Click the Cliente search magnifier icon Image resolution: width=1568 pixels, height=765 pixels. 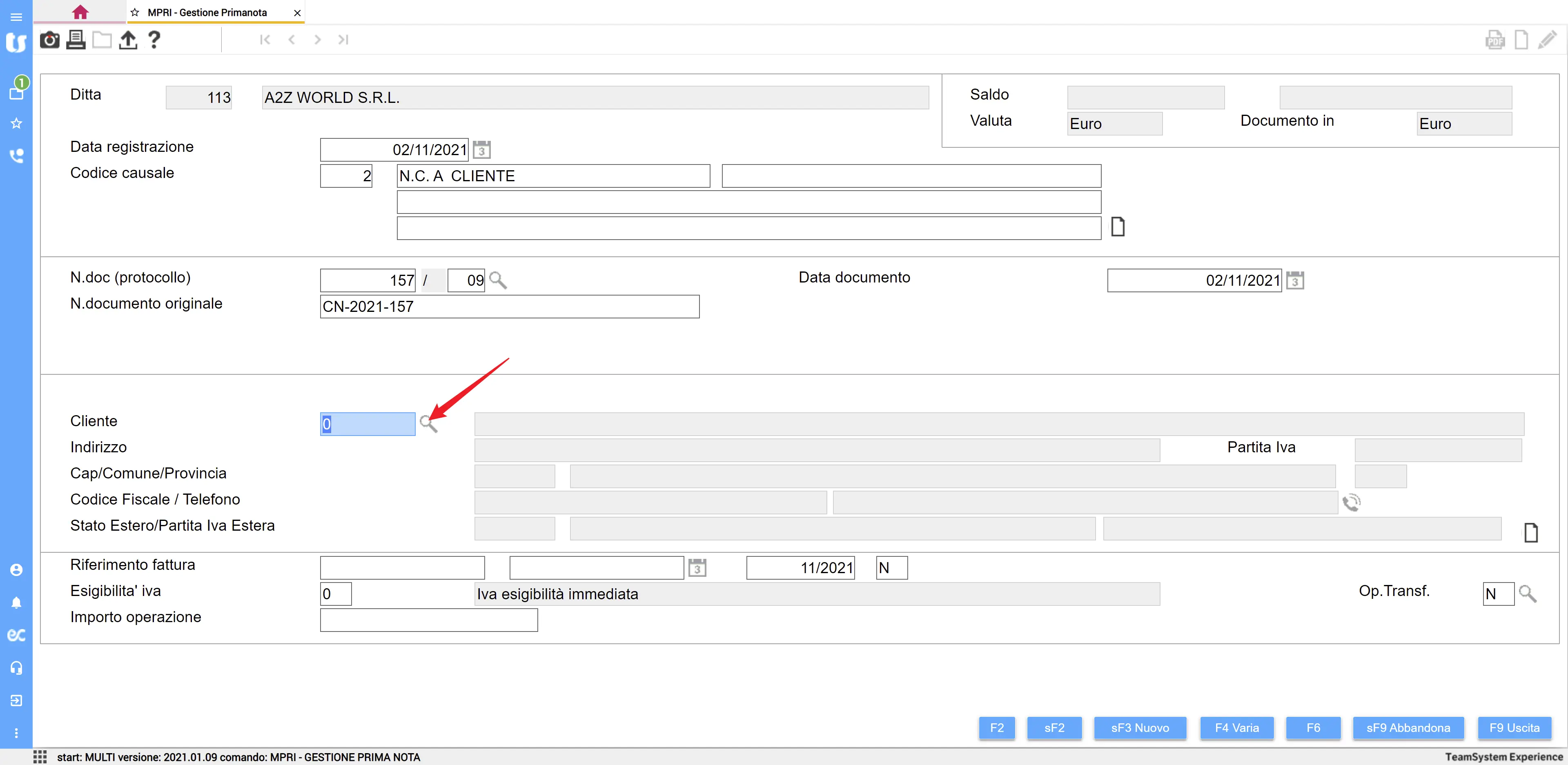point(428,424)
